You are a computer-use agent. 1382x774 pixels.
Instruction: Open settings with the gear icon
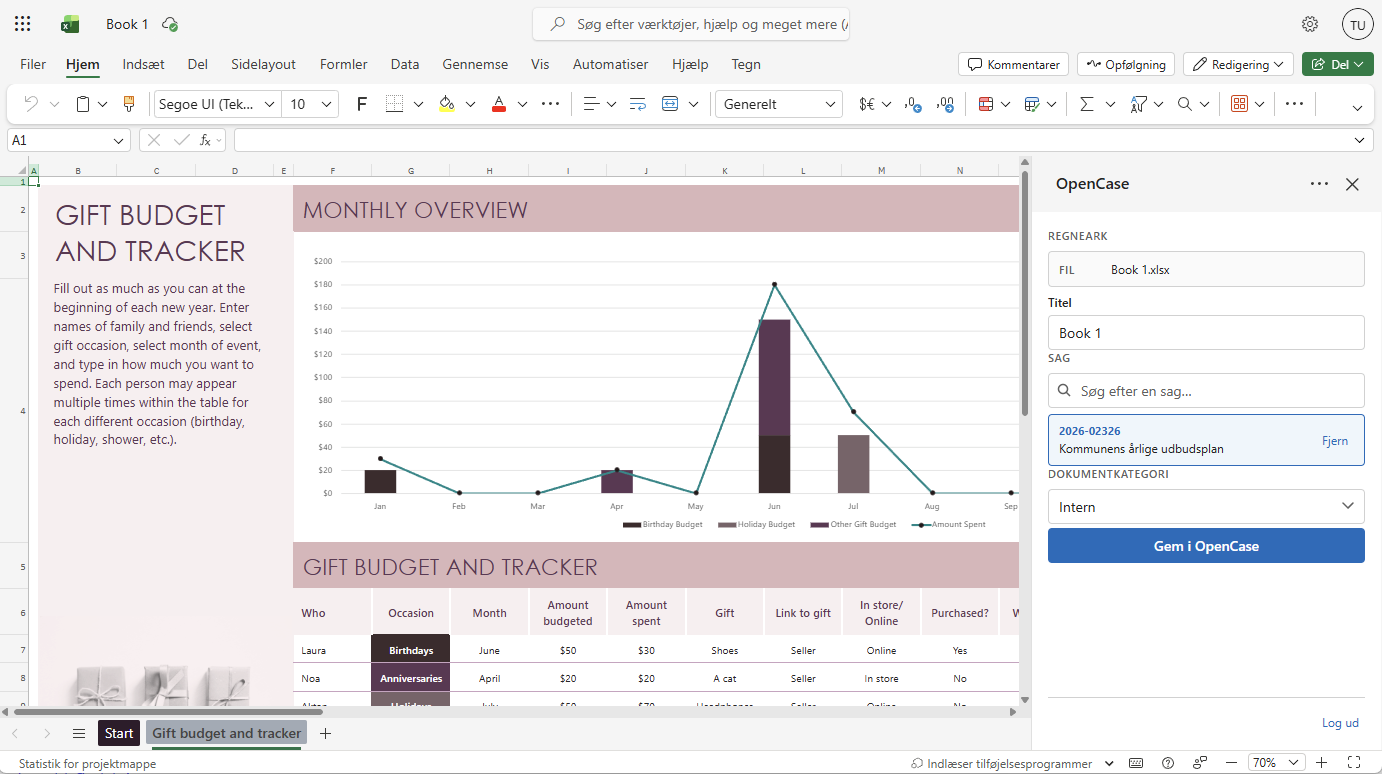tap(1310, 24)
